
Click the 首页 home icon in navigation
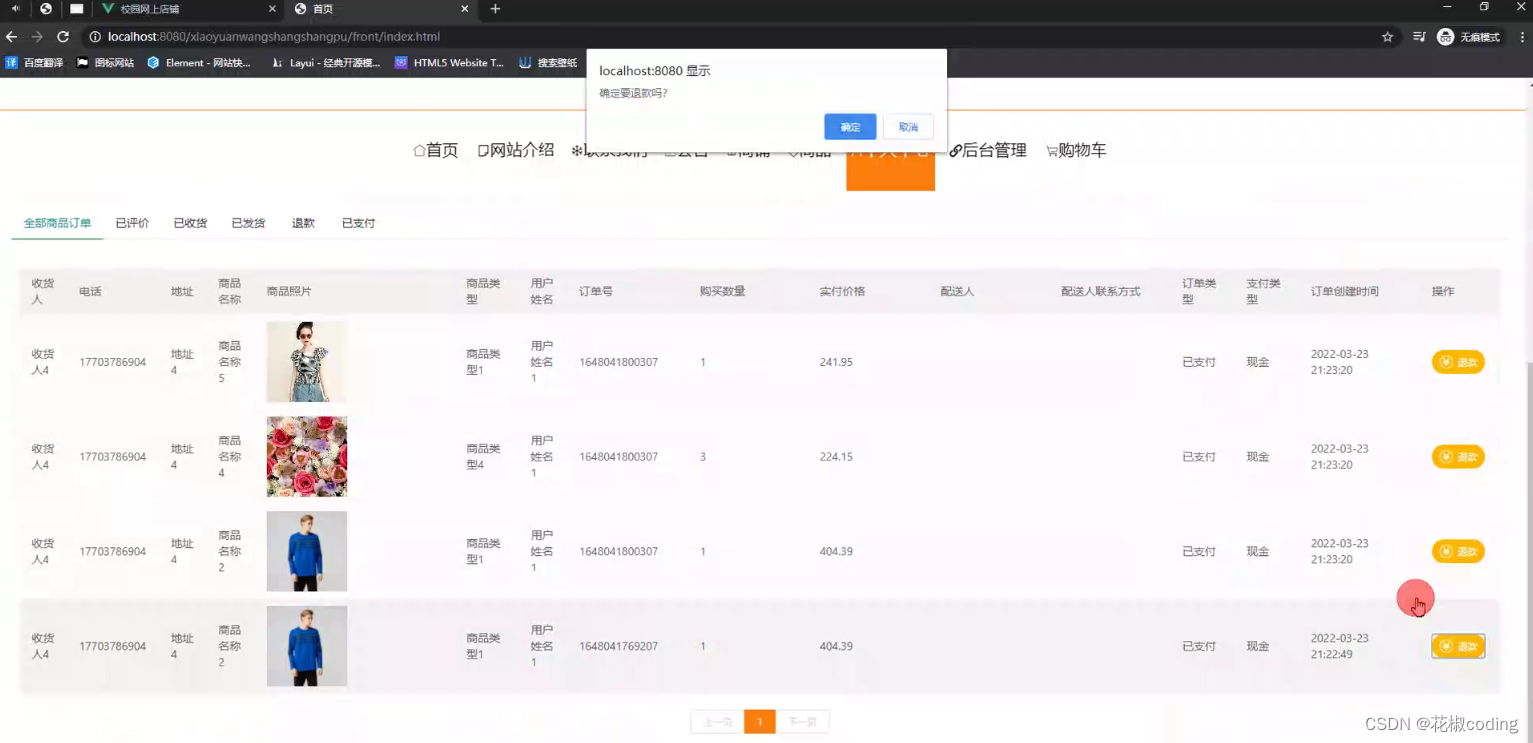tap(435, 150)
